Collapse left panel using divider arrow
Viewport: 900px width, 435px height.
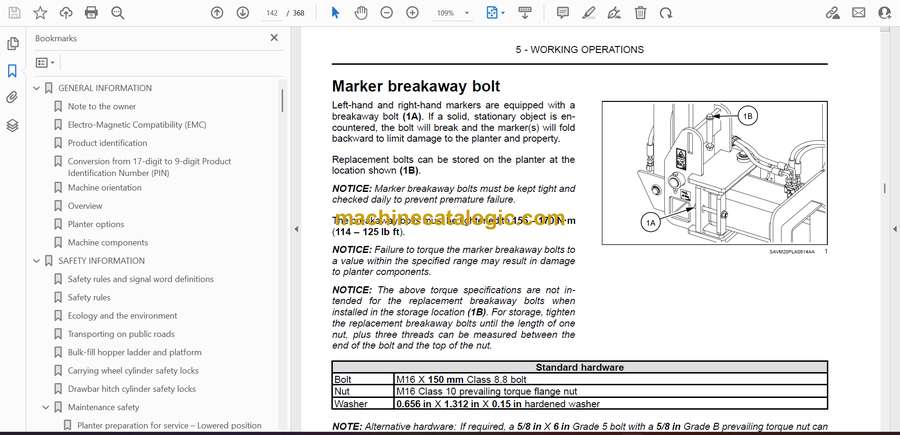point(297,229)
